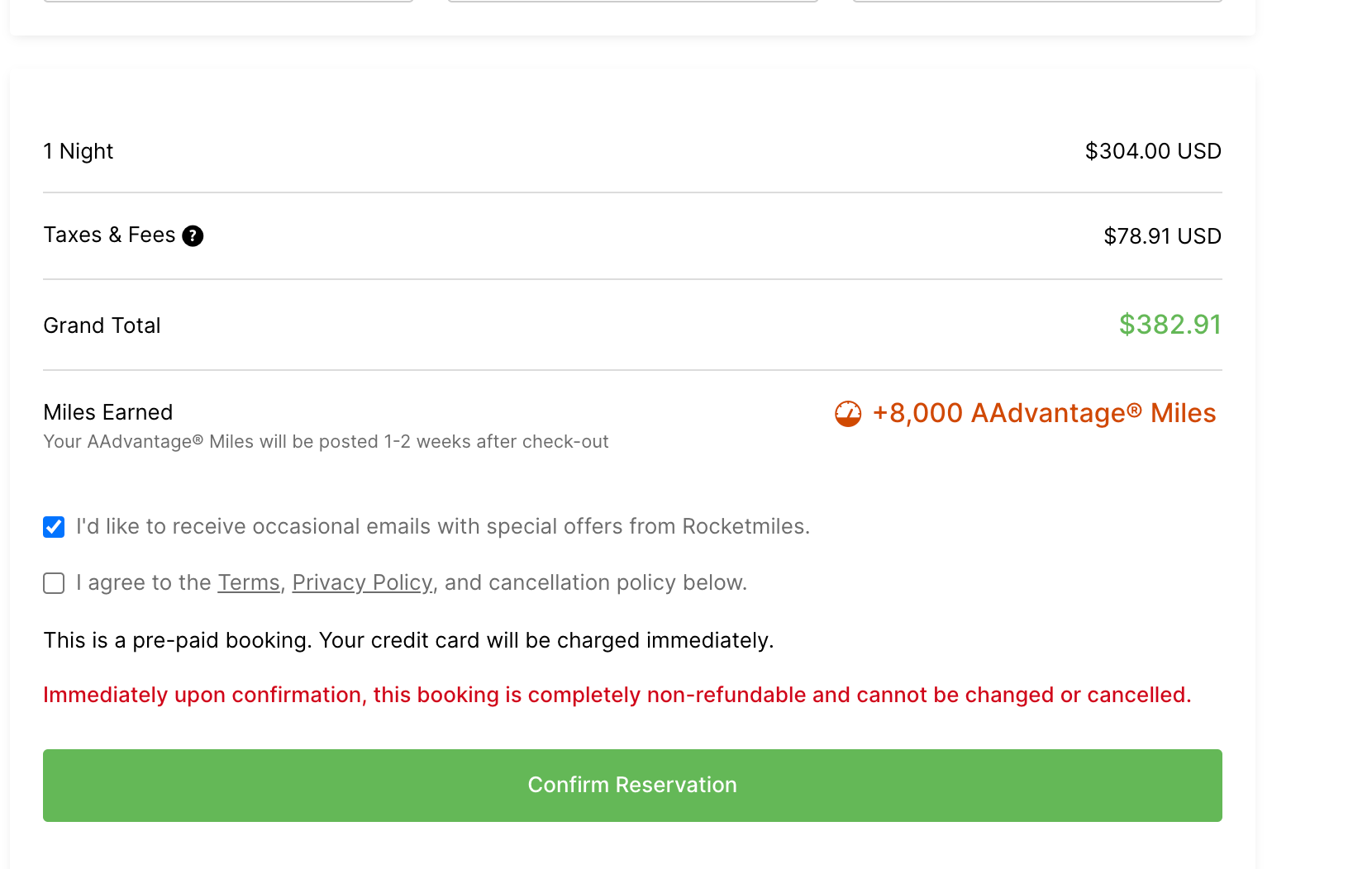The width and height of the screenshot is (1372, 869).
Task: Click the red non-refundable booking warning
Action: pos(617,695)
